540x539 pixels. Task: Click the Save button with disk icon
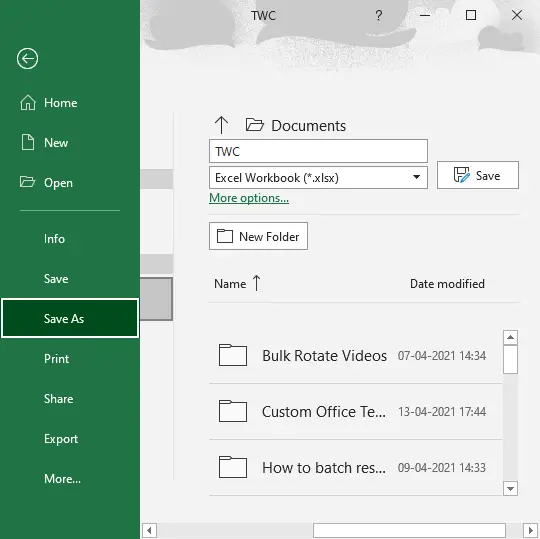478,175
